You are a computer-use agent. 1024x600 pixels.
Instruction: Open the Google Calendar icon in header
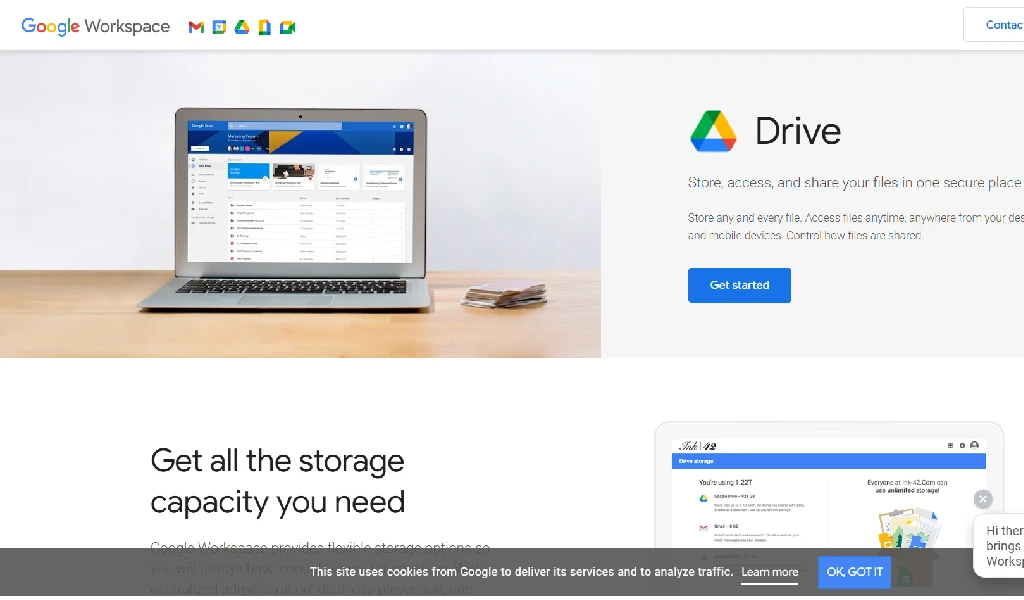coord(219,27)
